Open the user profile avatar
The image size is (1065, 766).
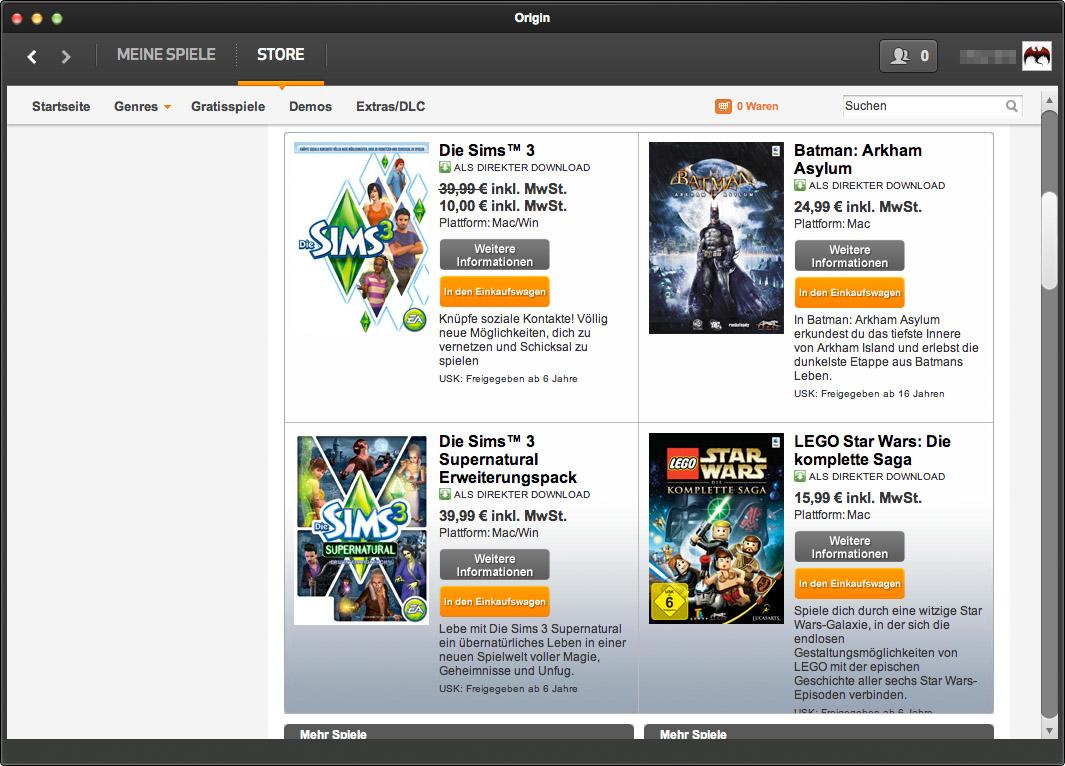coord(1036,56)
